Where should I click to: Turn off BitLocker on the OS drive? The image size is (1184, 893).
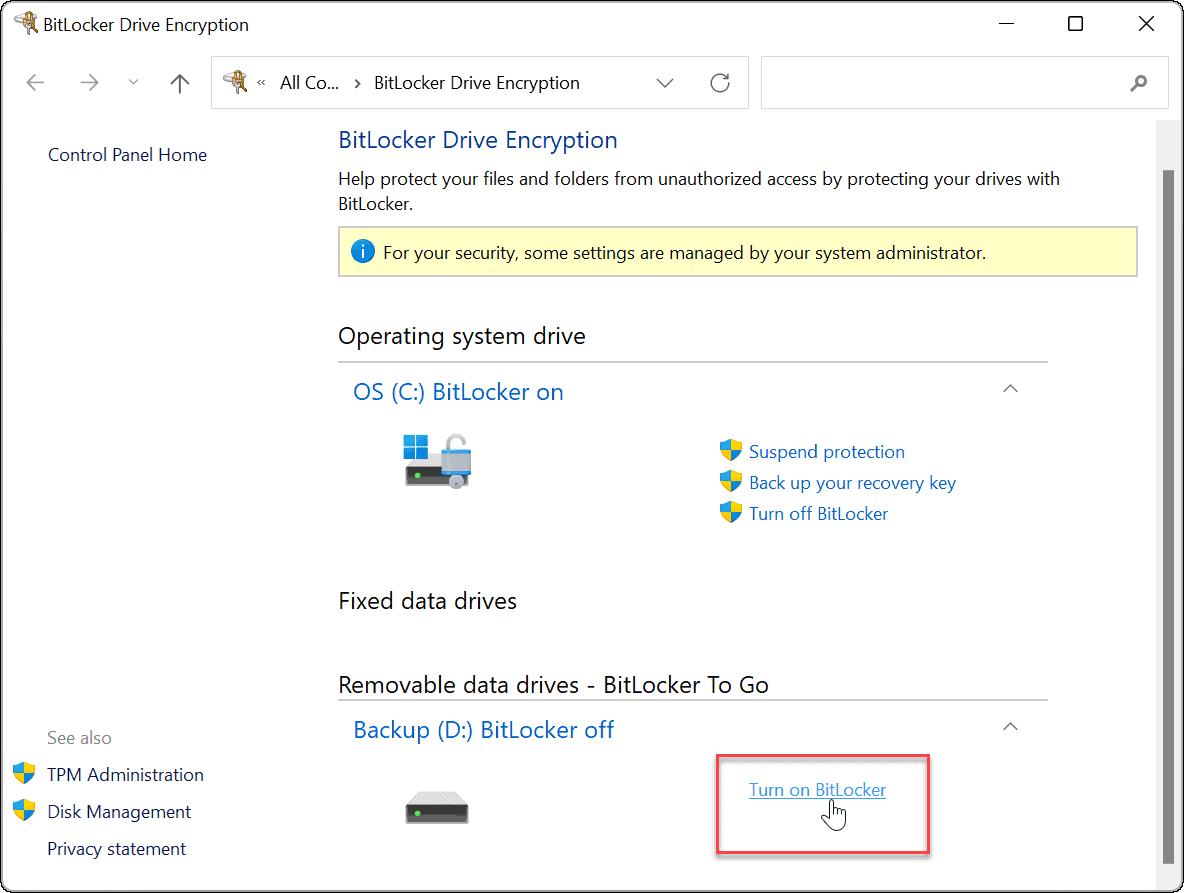[818, 513]
